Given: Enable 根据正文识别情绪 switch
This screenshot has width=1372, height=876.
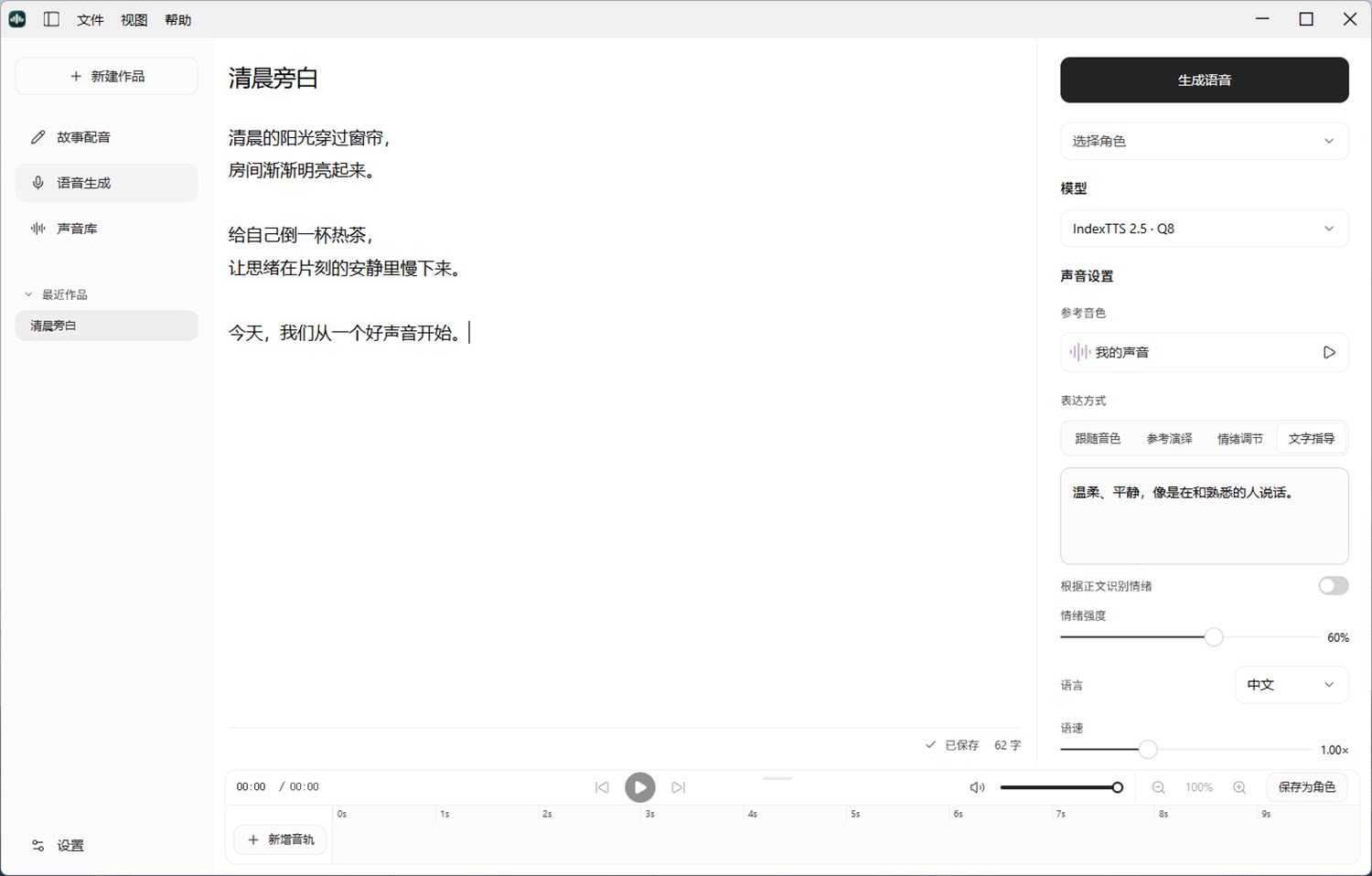Looking at the screenshot, I should coord(1333,586).
